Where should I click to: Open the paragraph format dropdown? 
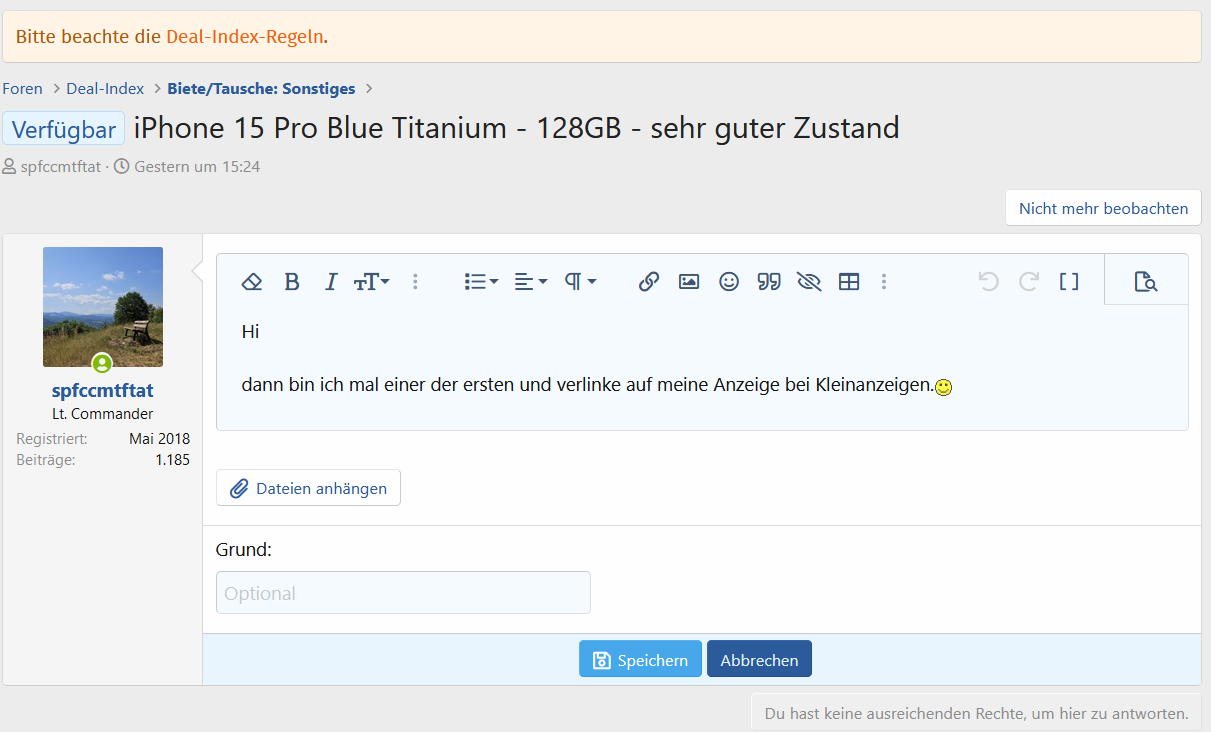click(x=580, y=282)
